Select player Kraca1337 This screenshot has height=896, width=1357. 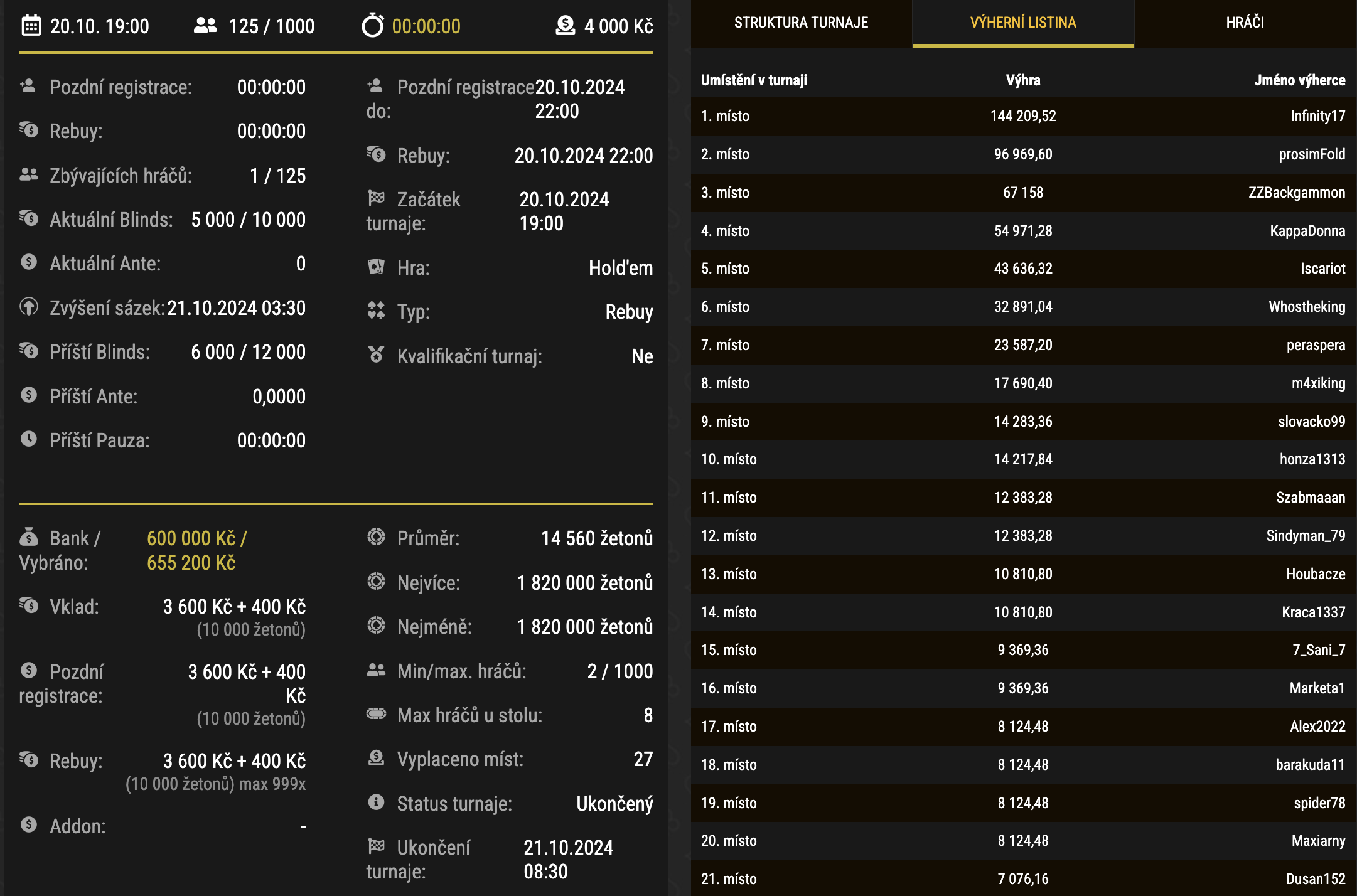click(x=1313, y=612)
